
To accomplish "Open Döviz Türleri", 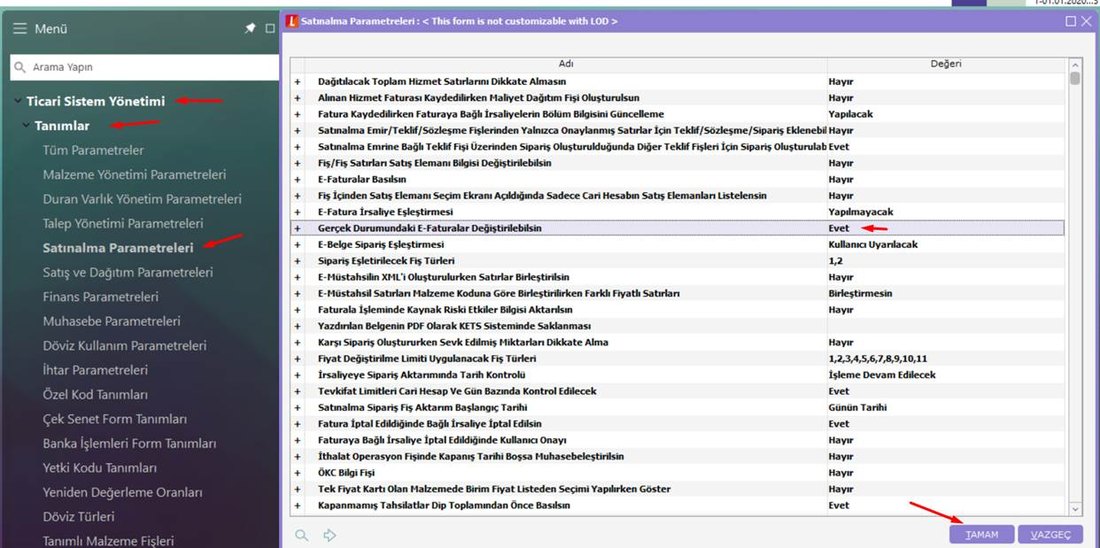I will pos(79,516).
